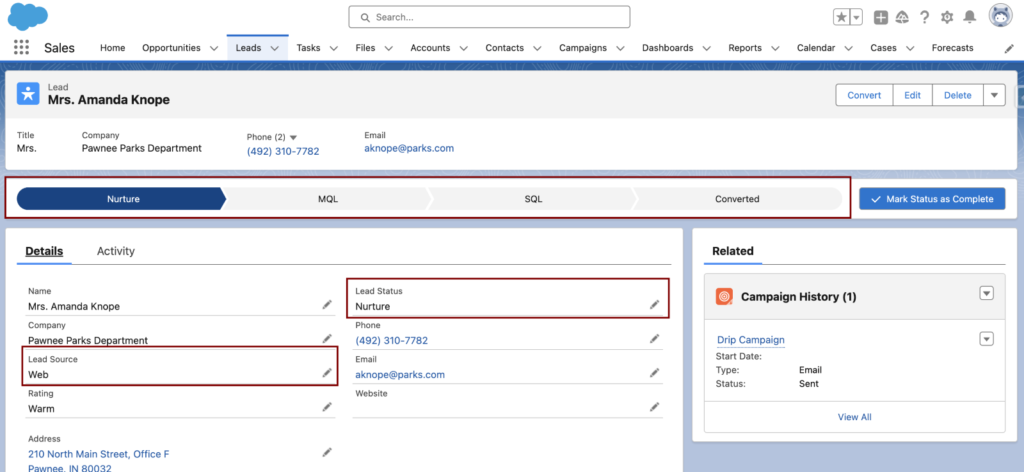Edit the Phone field pencil icon
The image size is (1024, 472).
tap(654, 339)
